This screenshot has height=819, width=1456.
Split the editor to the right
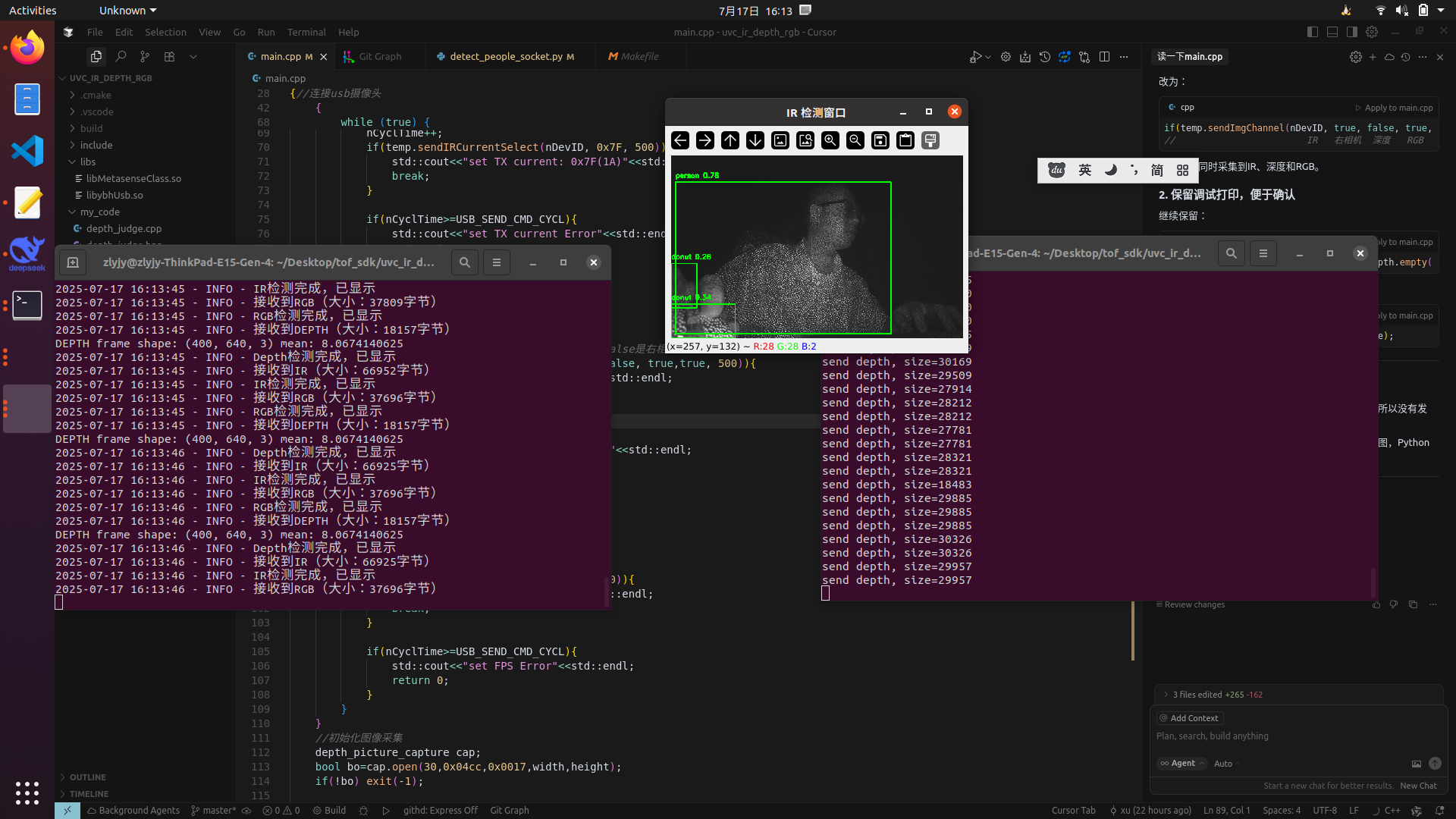tap(1104, 57)
